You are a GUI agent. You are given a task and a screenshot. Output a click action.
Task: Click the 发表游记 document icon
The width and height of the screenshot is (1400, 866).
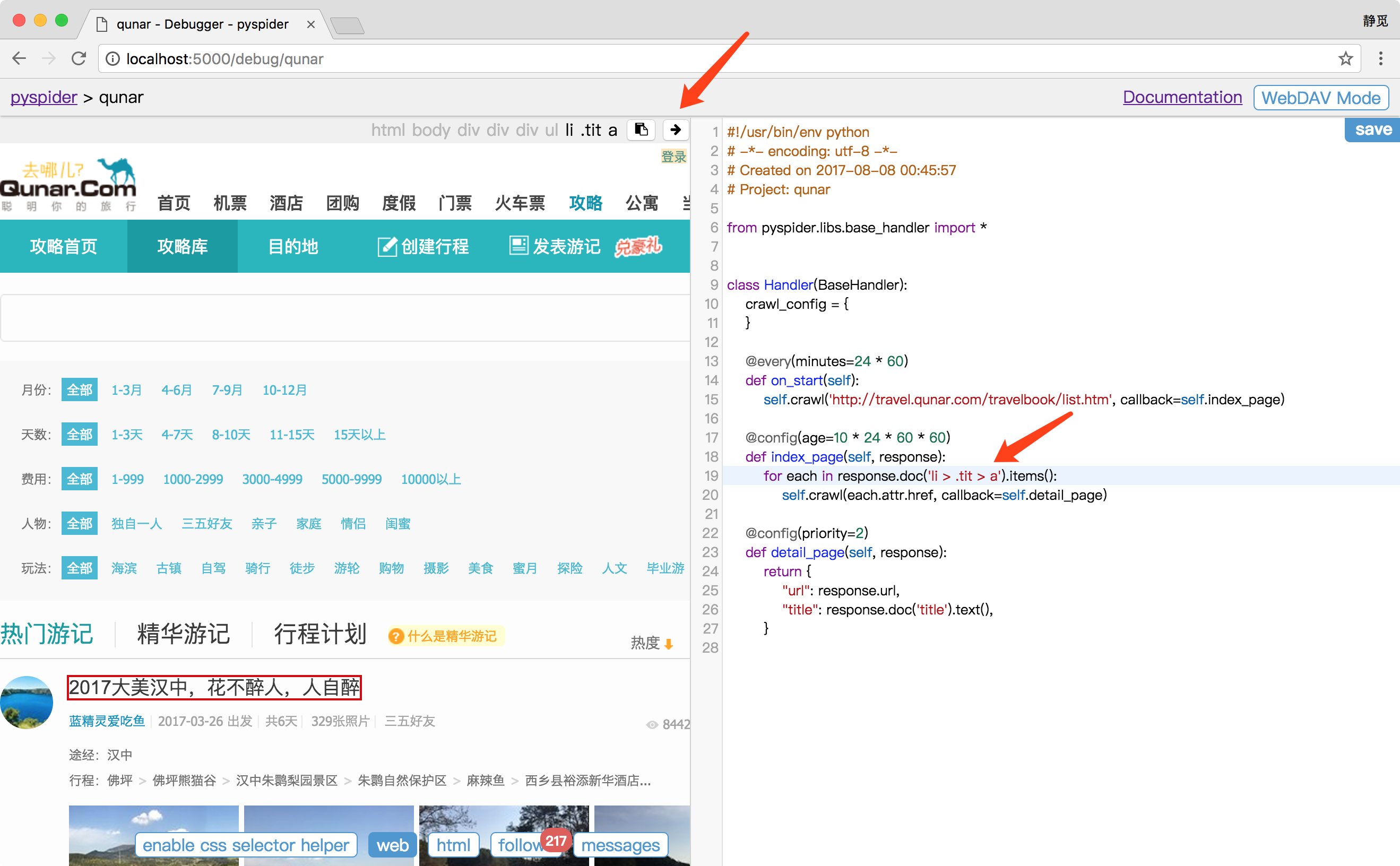(x=518, y=245)
